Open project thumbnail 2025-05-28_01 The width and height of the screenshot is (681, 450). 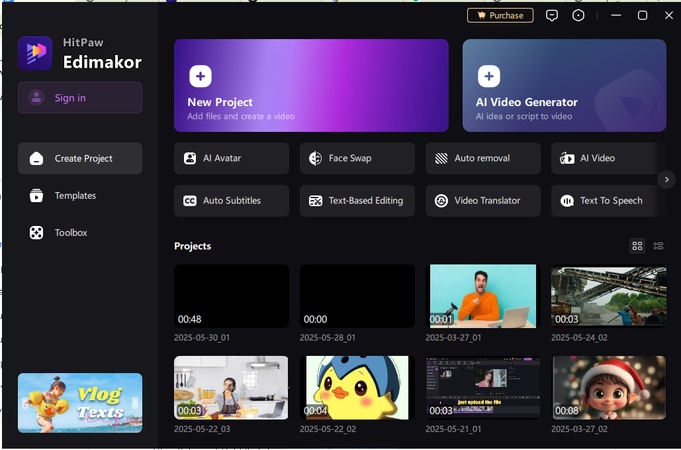tap(357, 296)
